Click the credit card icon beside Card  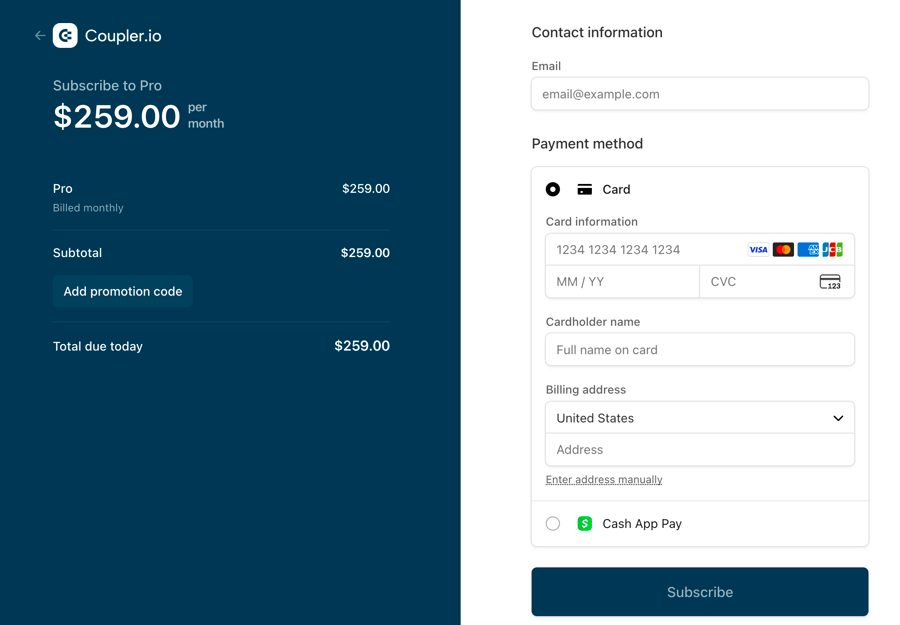(585, 189)
